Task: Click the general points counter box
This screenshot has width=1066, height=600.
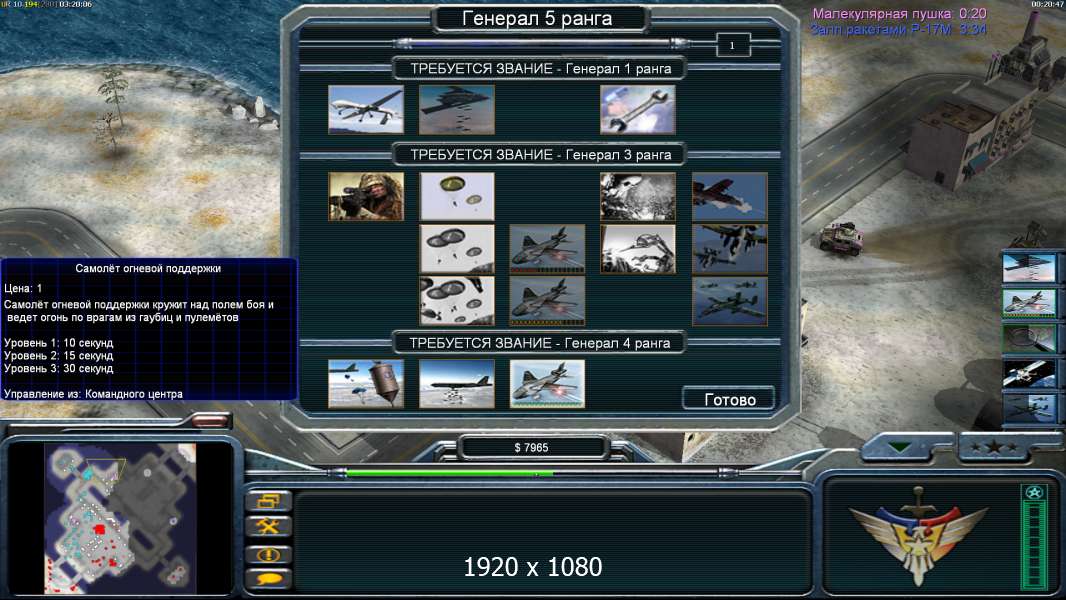Action: point(732,46)
